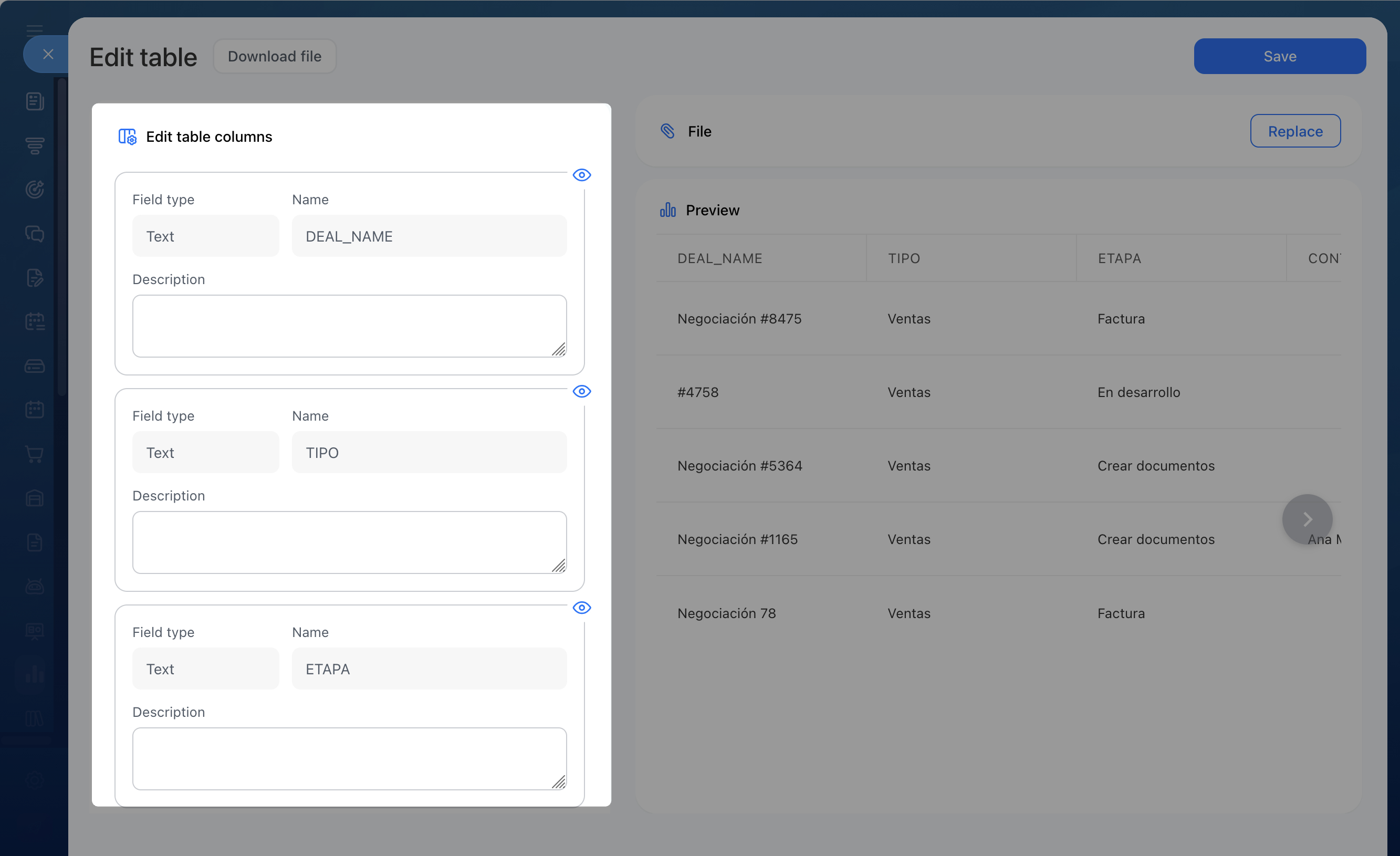
Task: Open the document page sidebar icon
Action: tap(35, 543)
